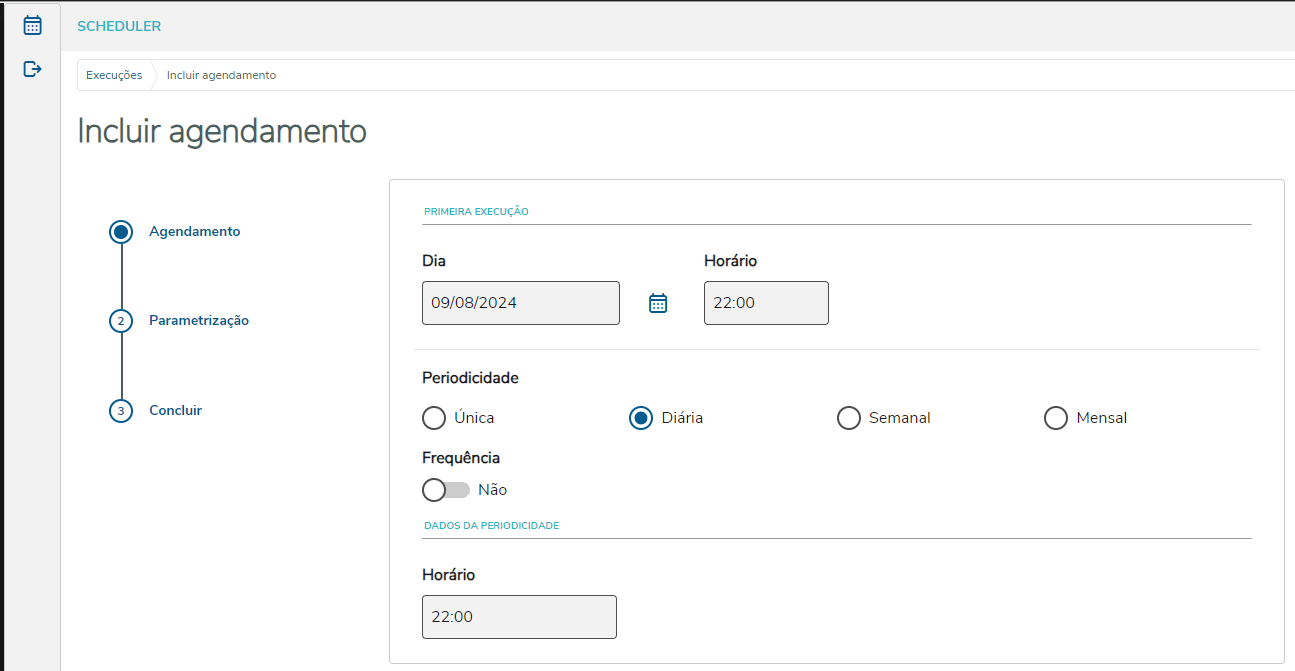Image resolution: width=1295 pixels, height=671 pixels.
Task: Click the step 2 circle indicator
Action: tap(121, 321)
